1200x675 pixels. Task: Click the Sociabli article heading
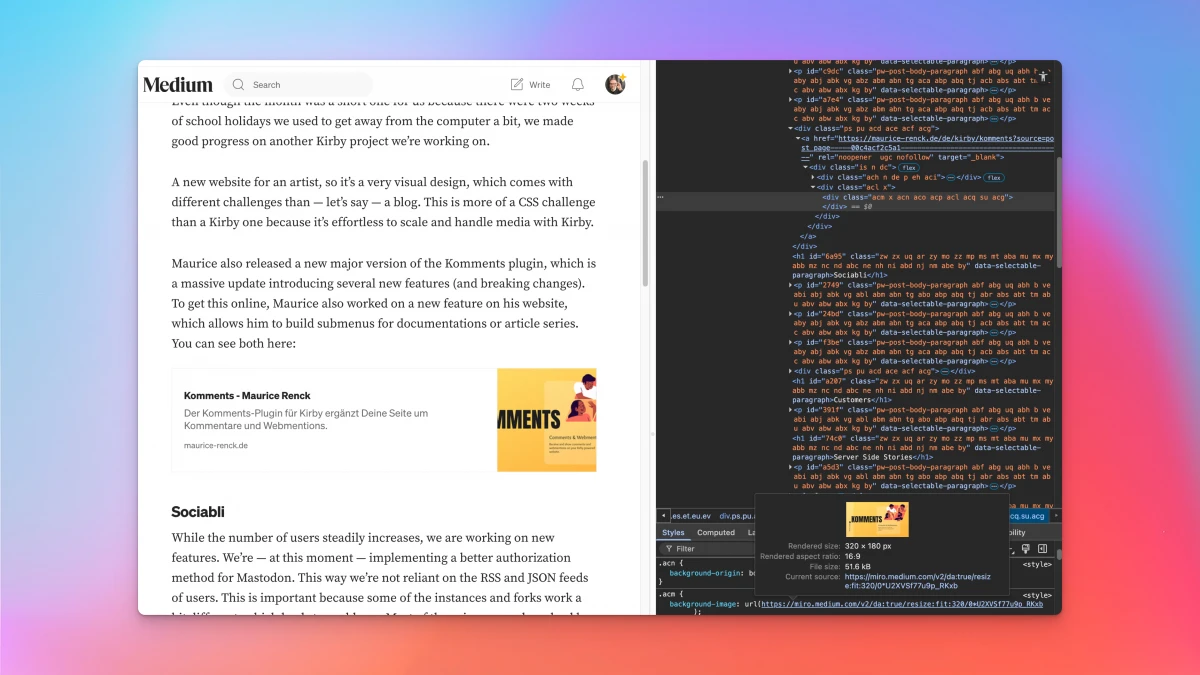[198, 512]
